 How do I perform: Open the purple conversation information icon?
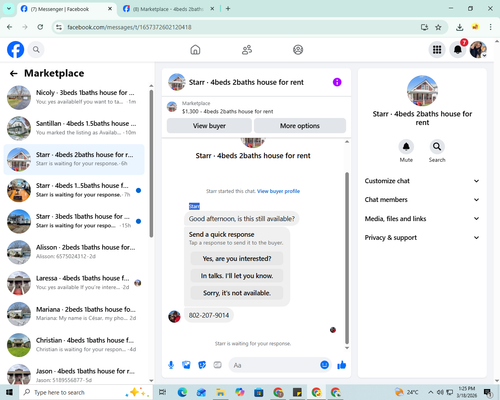click(x=337, y=82)
